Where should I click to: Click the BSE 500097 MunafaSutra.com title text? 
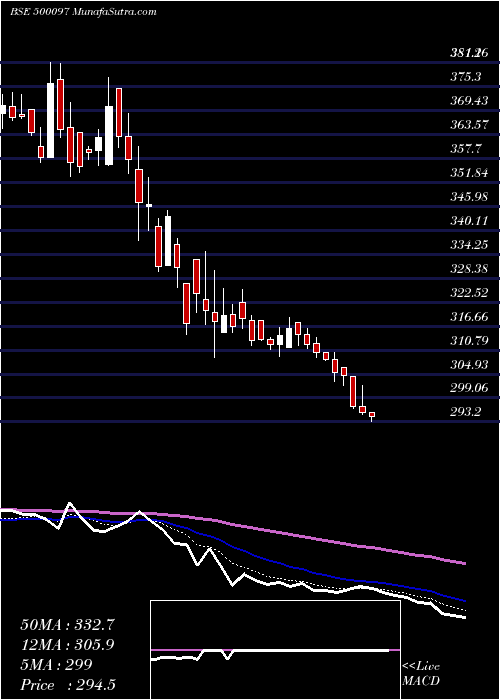tap(83, 12)
